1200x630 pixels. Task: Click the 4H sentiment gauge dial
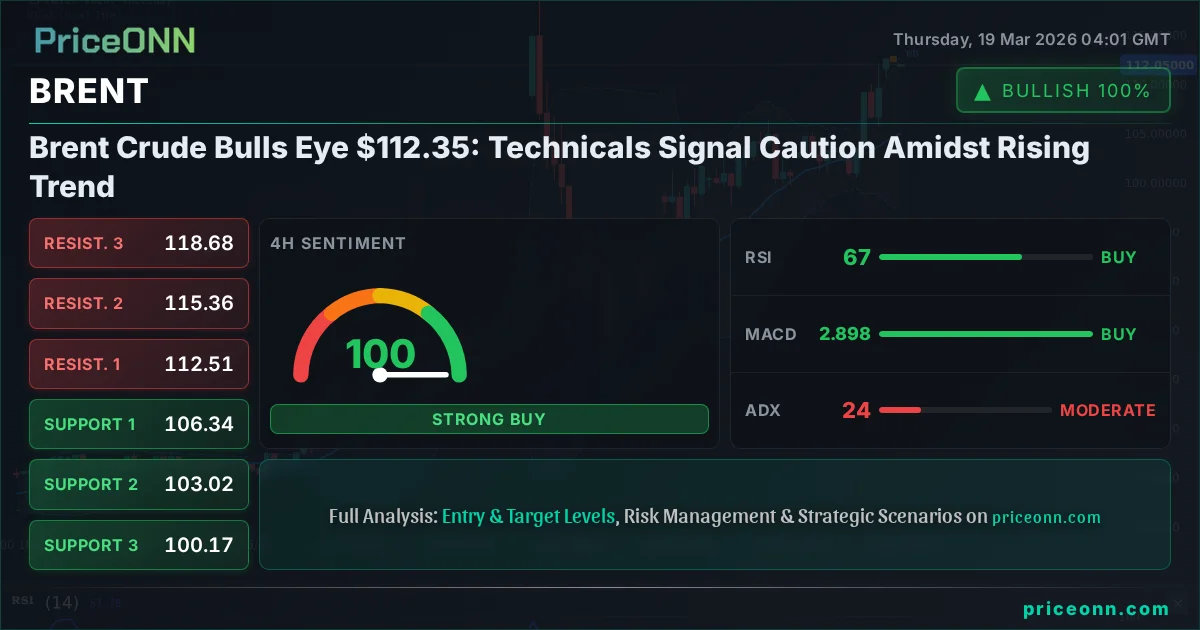point(380,335)
